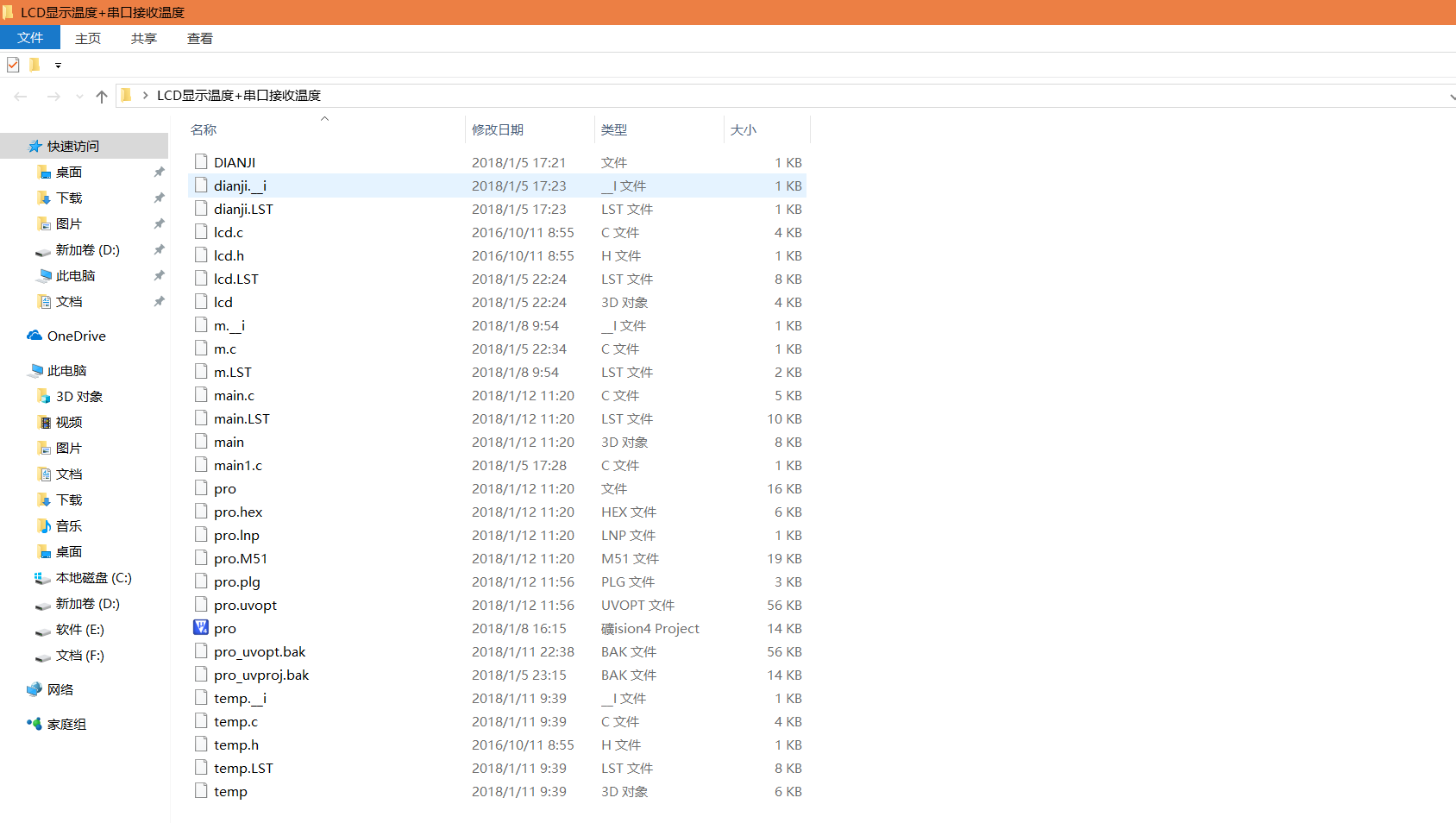Click the address bar path LCD显示温度+串口接收温度
This screenshot has height=823, width=1456.
tap(239, 96)
